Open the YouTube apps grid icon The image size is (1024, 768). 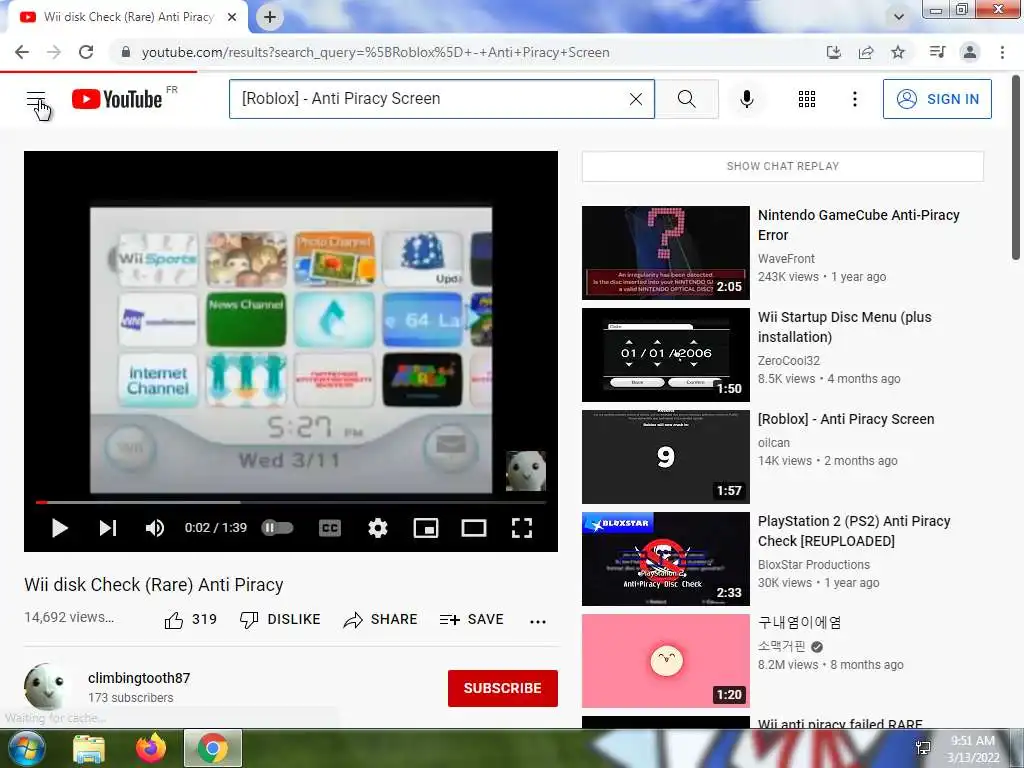click(807, 99)
